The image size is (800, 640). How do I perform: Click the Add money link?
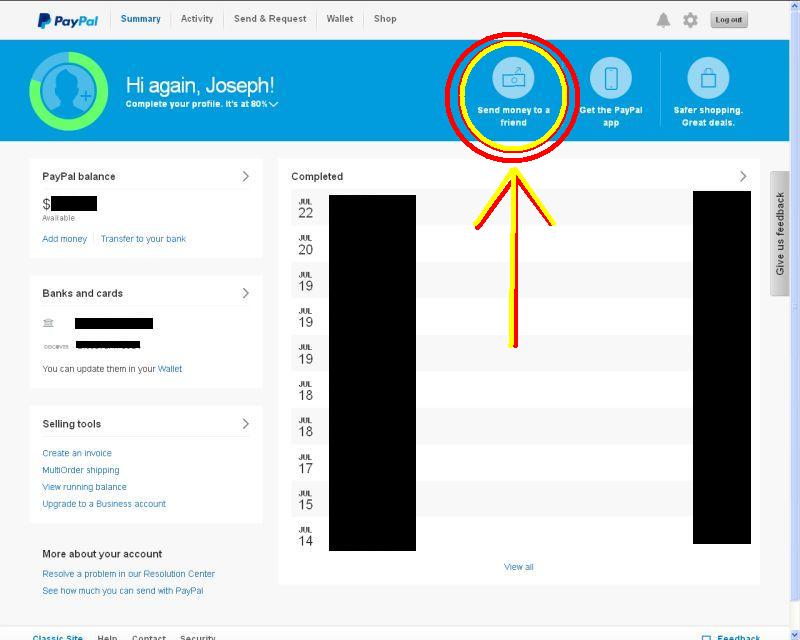pyautogui.click(x=65, y=239)
